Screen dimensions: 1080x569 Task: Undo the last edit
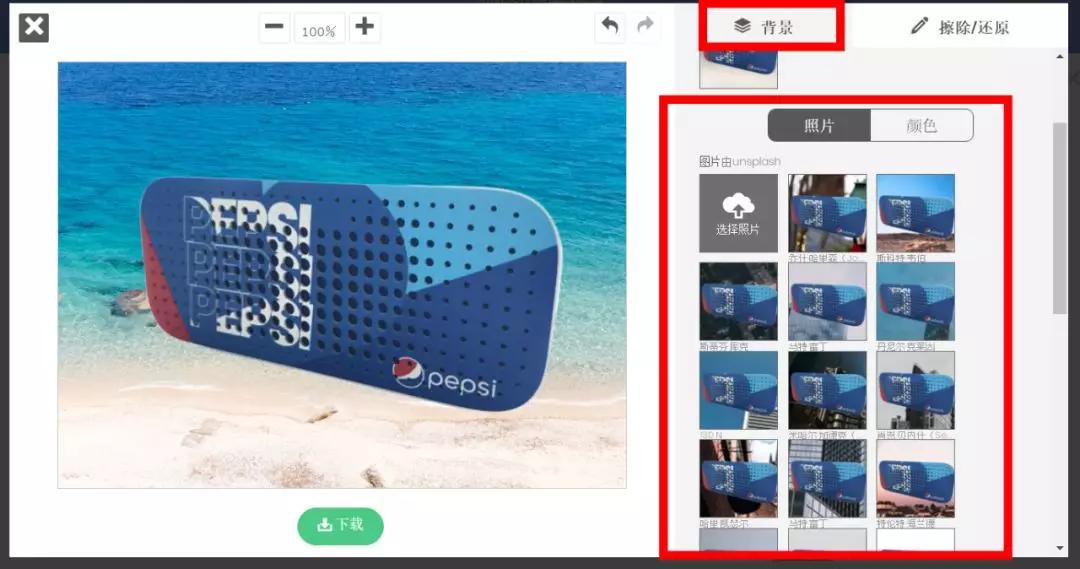(610, 26)
